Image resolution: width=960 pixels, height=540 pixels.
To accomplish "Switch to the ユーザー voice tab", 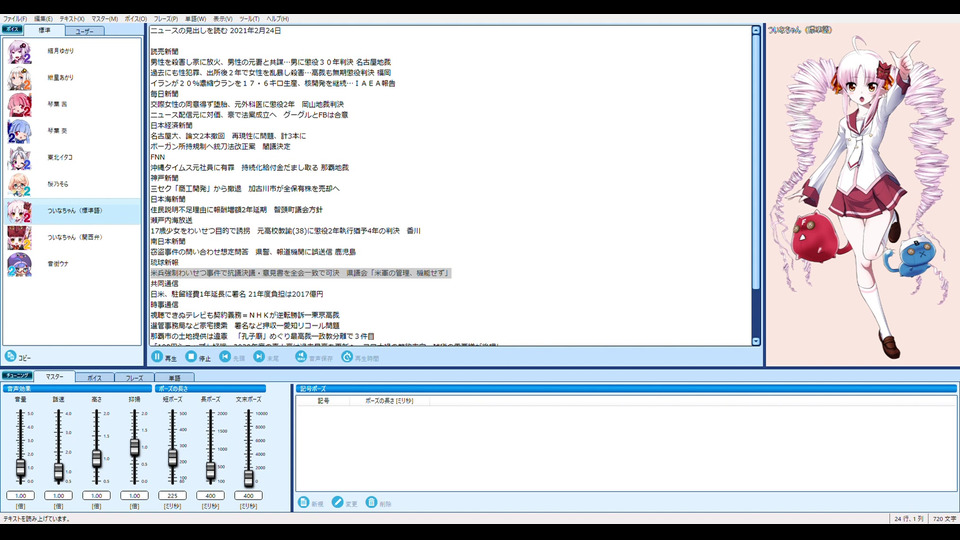I will 84,31.
